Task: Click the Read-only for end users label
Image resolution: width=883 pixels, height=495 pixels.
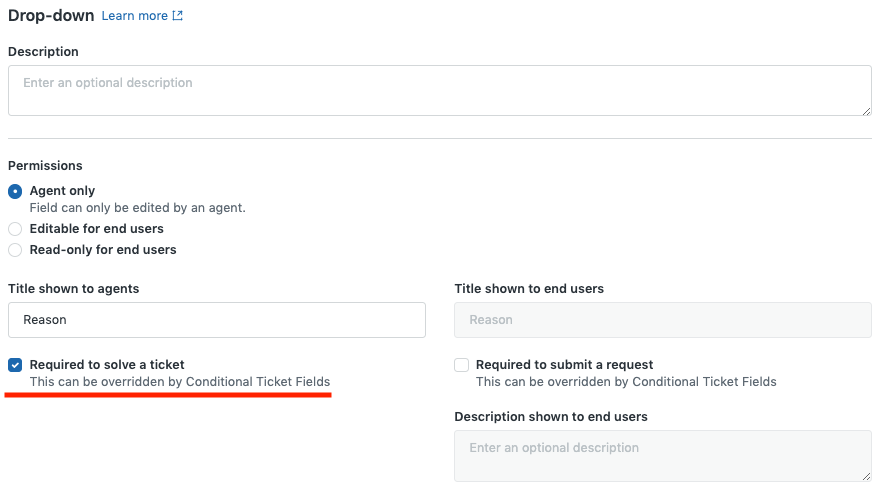Action: point(103,250)
